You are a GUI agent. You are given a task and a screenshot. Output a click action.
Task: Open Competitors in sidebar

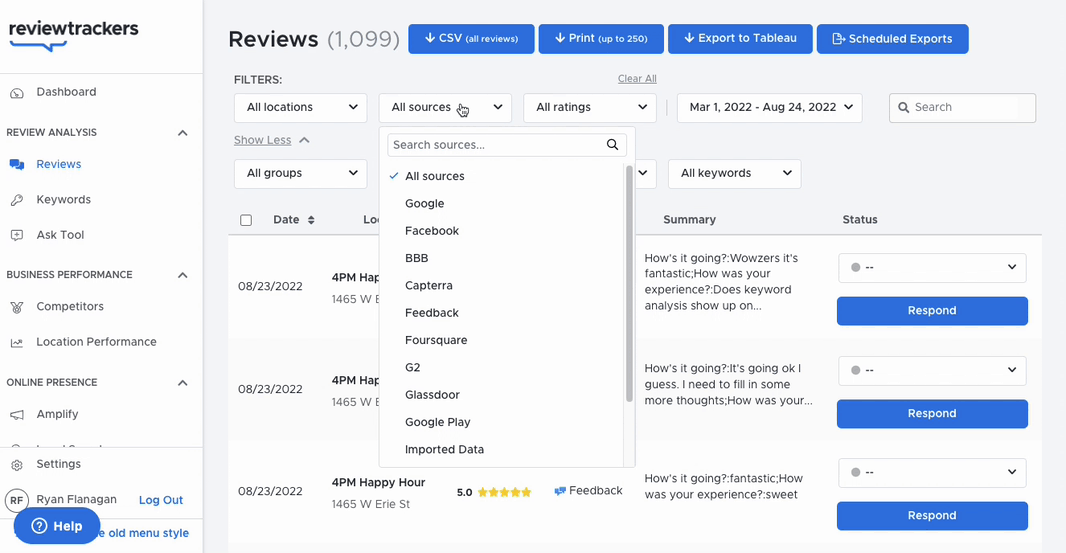[70, 307]
